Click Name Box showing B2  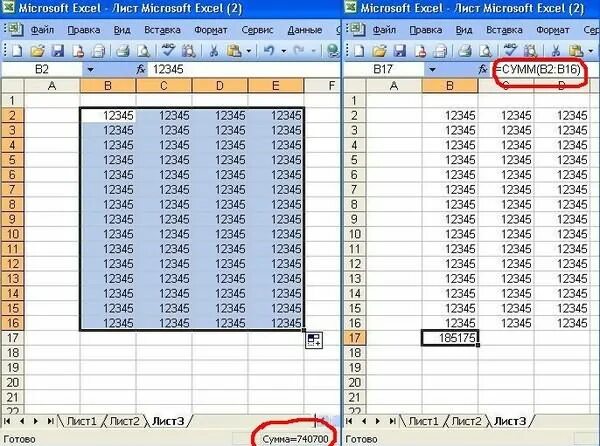42,70
